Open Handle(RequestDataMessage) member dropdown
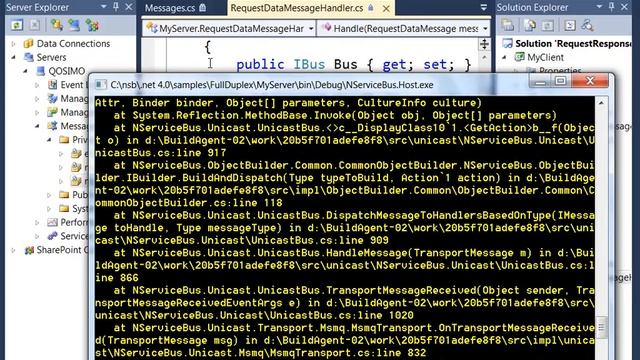Screen dimensions: 640x360 (485, 29)
